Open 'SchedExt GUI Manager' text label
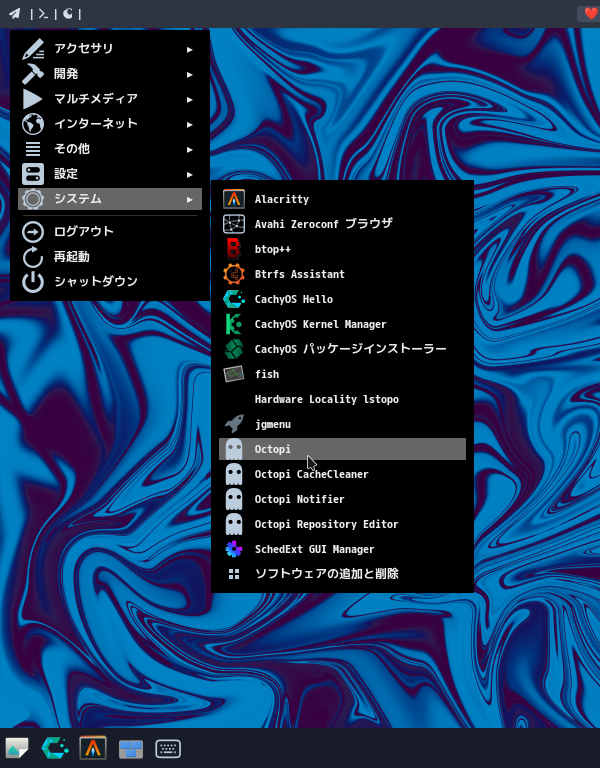This screenshot has width=600, height=768. (314, 549)
